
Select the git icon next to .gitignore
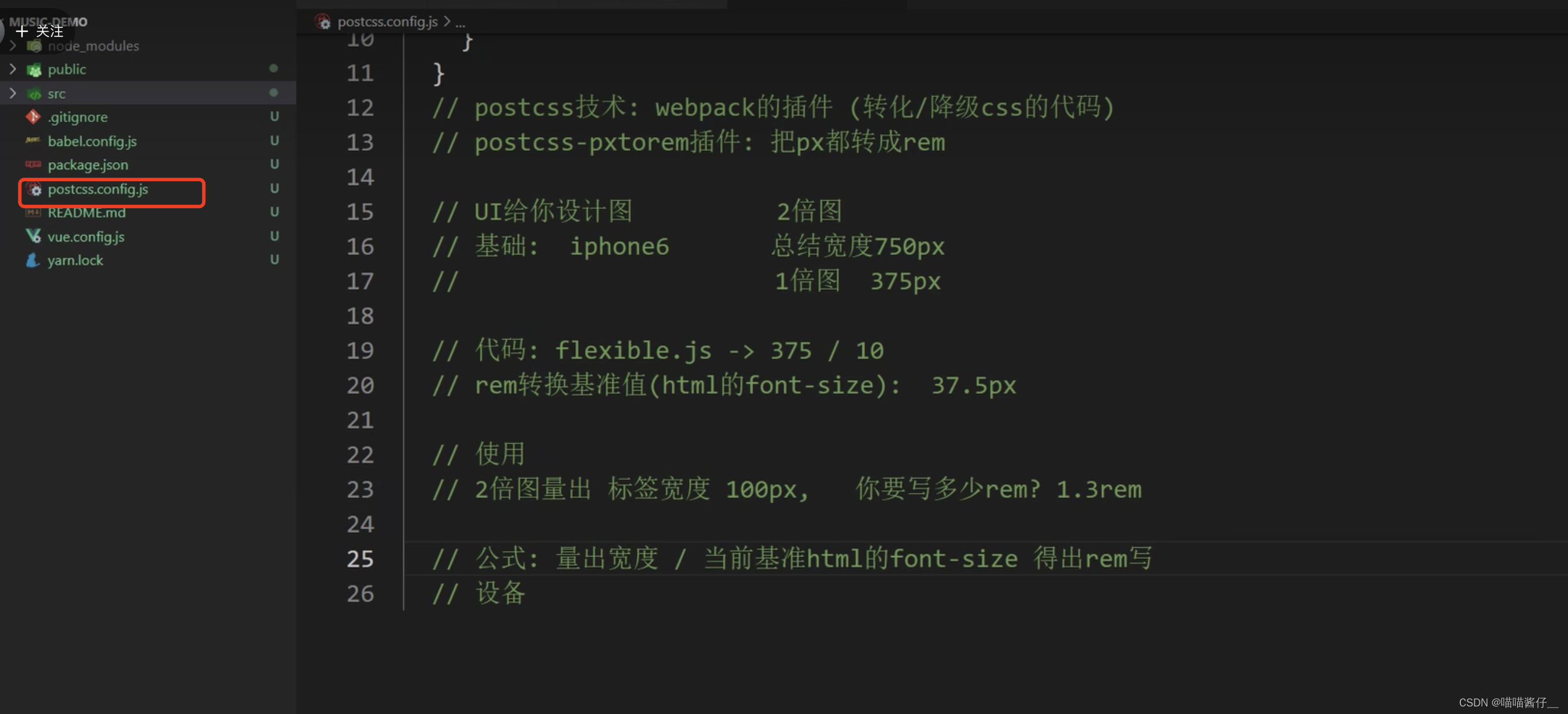click(x=32, y=117)
